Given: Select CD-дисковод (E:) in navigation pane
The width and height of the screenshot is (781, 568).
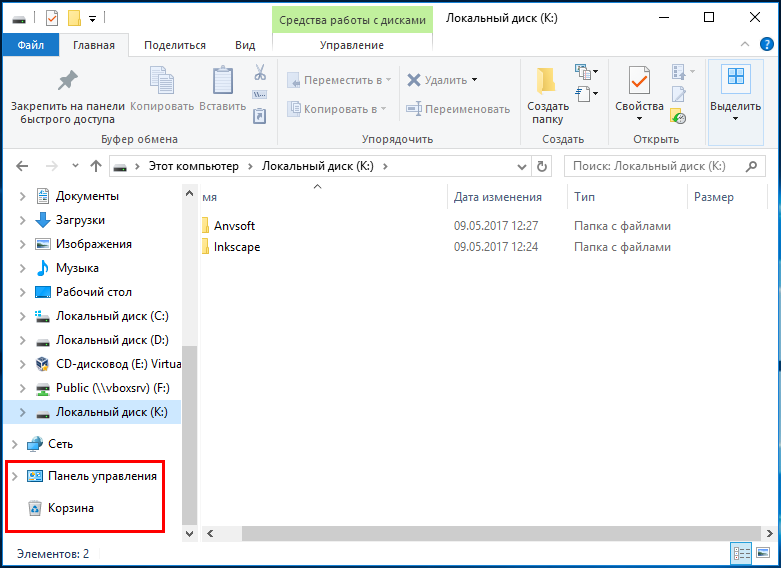Looking at the screenshot, I should coord(119,364).
